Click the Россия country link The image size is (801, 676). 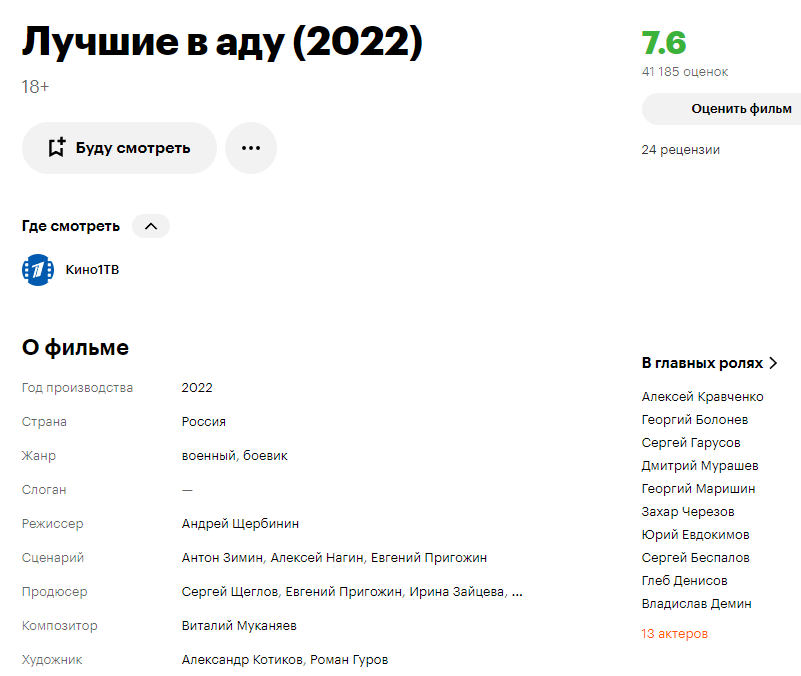(204, 422)
